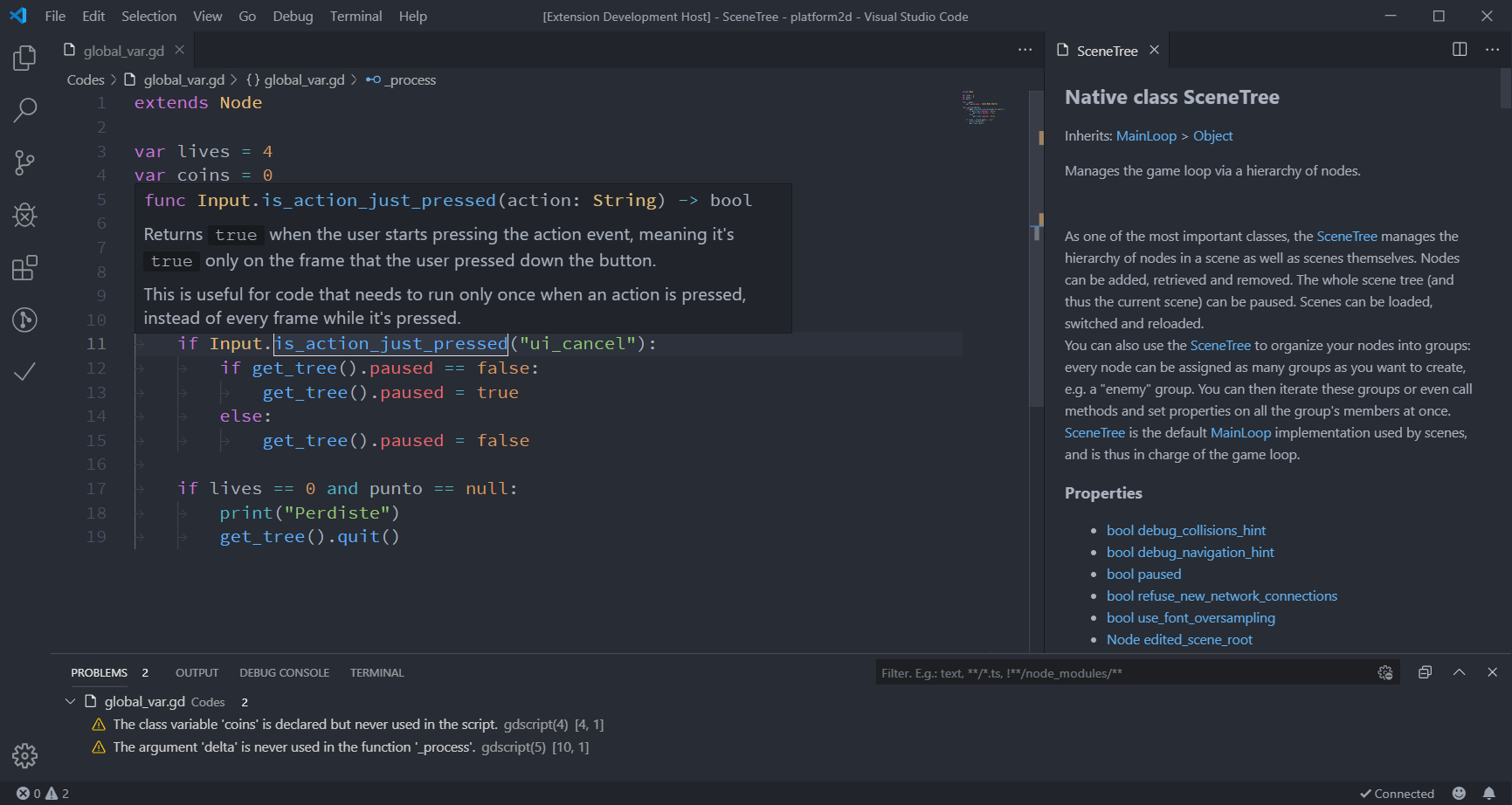The image size is (1512, 805).
Task: Collapse the global_var.gd problems group
Action: click(x=70, y=701)
